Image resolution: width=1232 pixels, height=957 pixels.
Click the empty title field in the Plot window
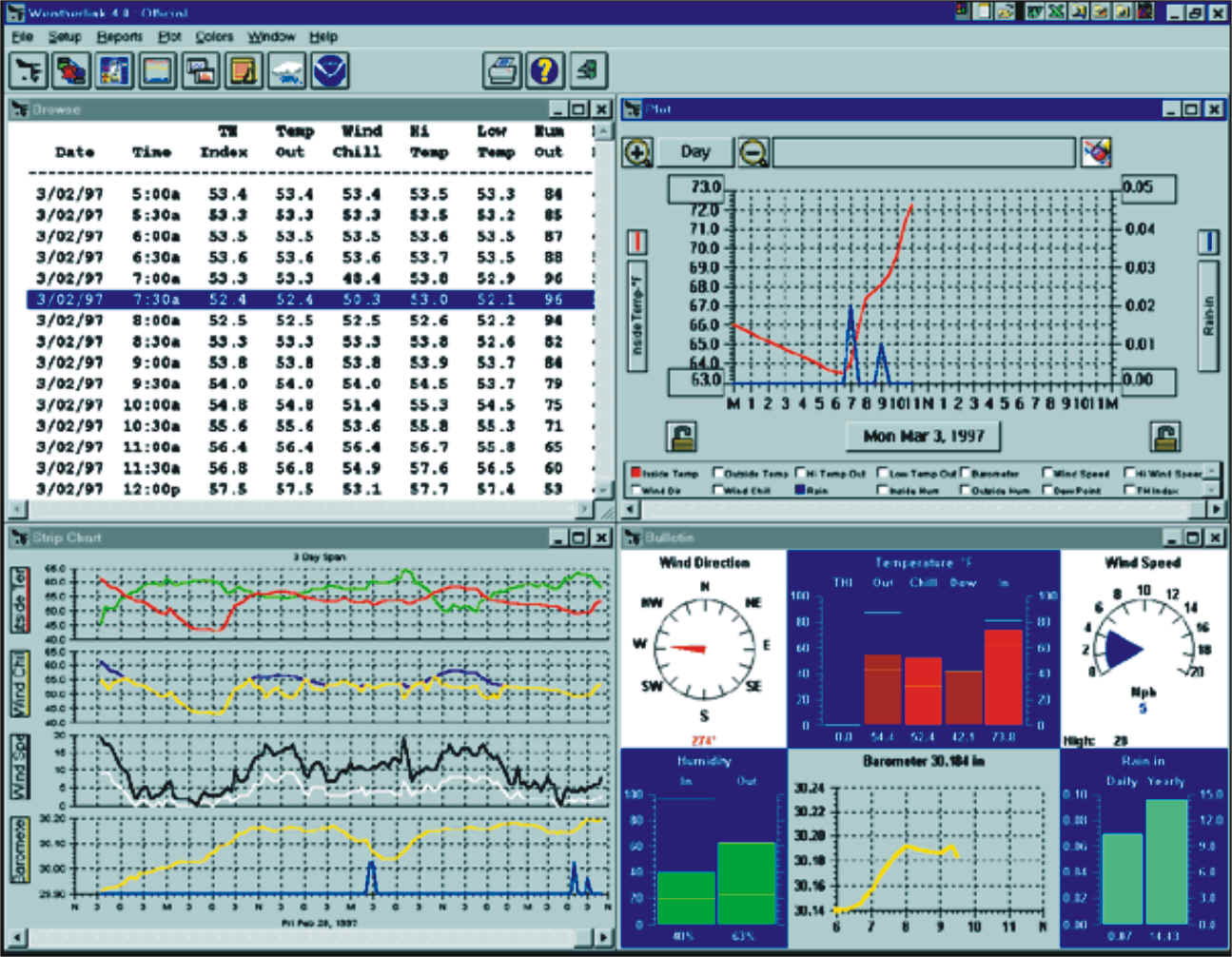tap(924, 152)
